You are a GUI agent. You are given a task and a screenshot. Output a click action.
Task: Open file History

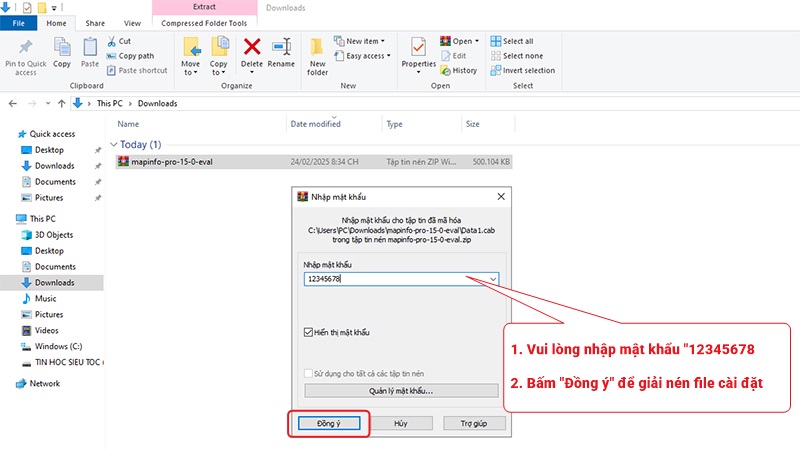point(459,70)
